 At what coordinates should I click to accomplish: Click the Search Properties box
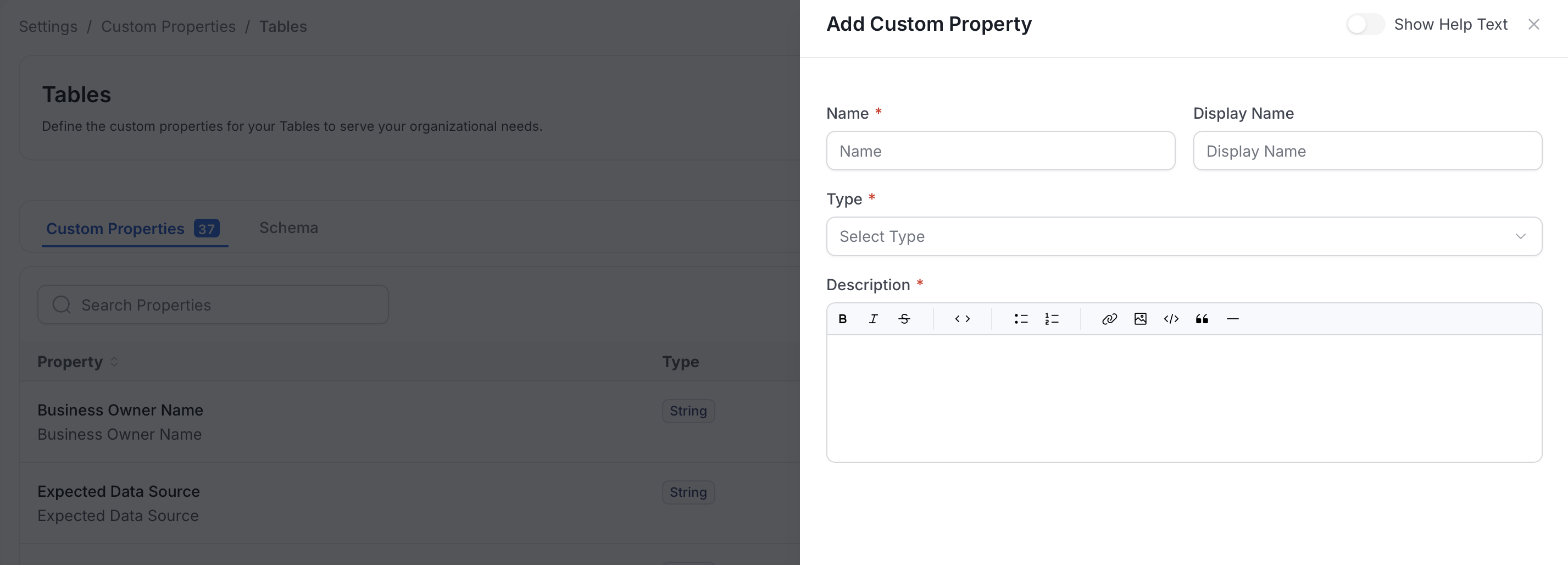point(213,304)
